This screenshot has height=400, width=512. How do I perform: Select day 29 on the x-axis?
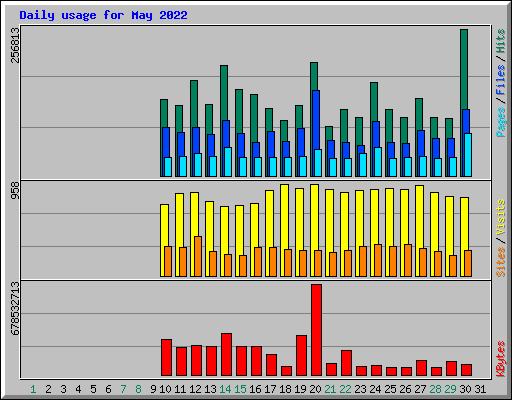coord(450,389)
